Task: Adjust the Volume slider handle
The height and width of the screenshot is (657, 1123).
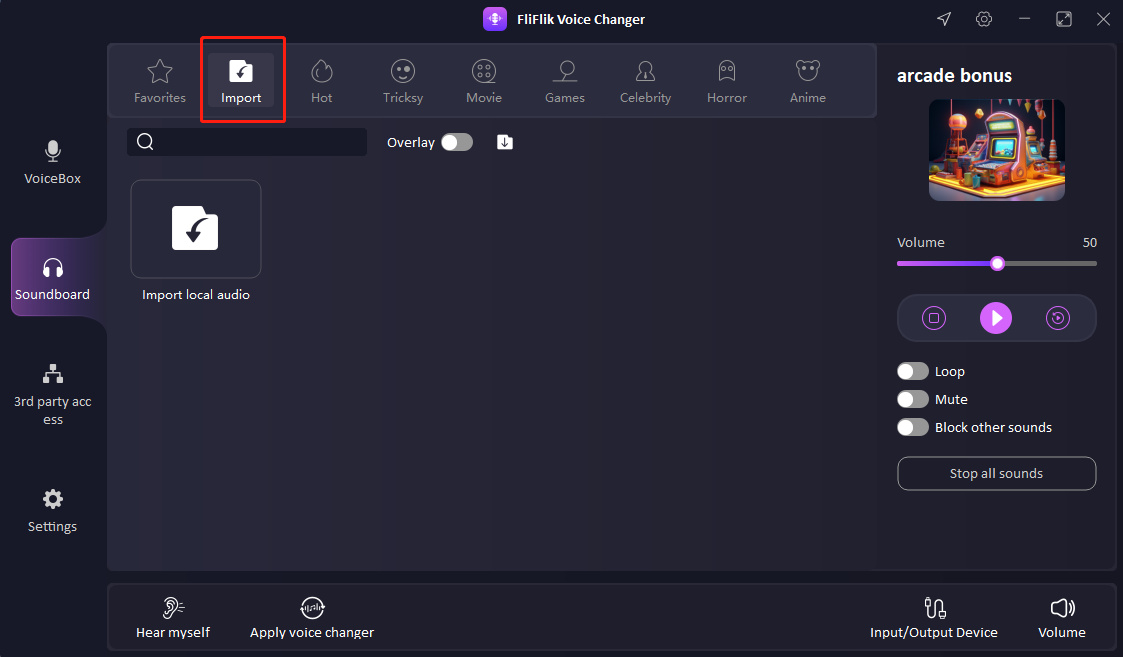Action: (997, 263)
